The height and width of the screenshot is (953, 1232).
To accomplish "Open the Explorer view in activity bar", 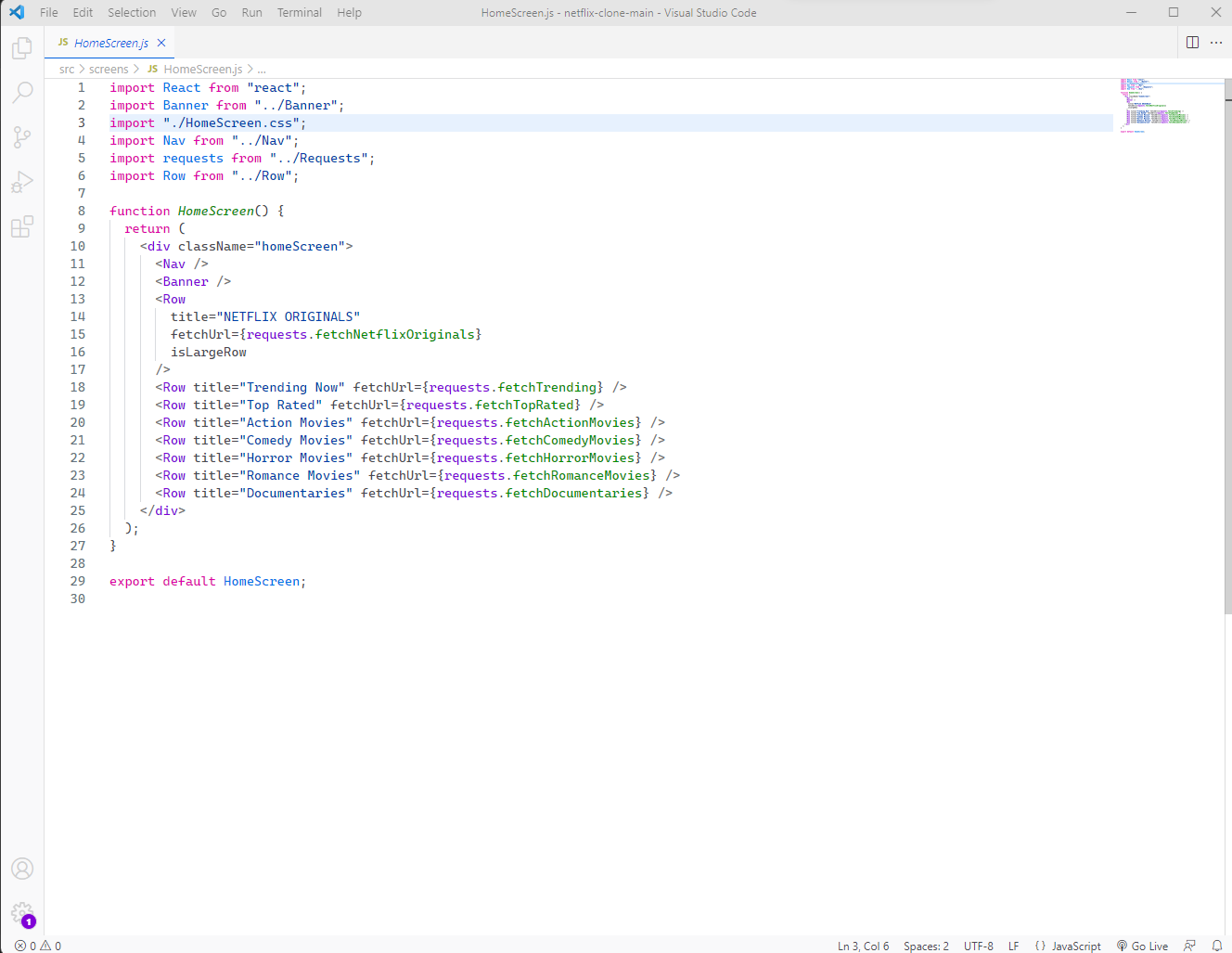I will coord(22,48).
